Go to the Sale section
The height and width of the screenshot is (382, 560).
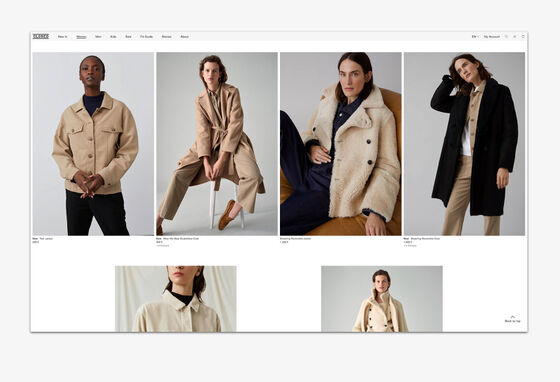point(128,37)
